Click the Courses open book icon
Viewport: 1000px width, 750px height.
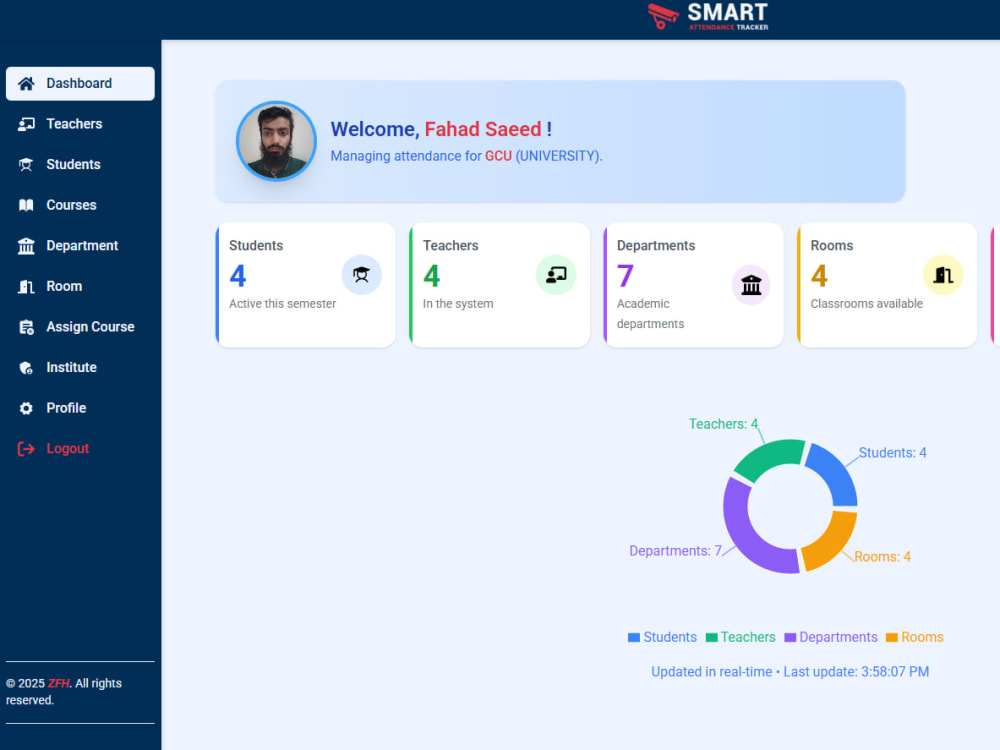[x=26, y=205]
